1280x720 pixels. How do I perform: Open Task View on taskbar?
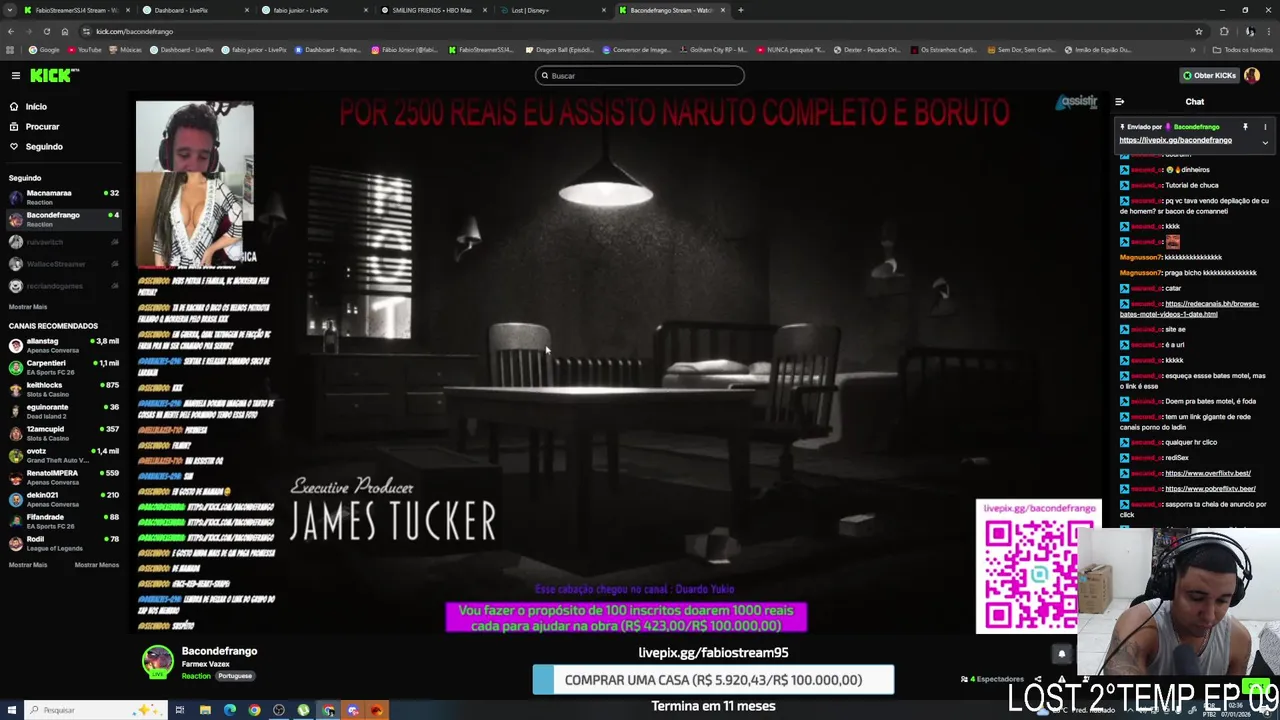[180, 710]
